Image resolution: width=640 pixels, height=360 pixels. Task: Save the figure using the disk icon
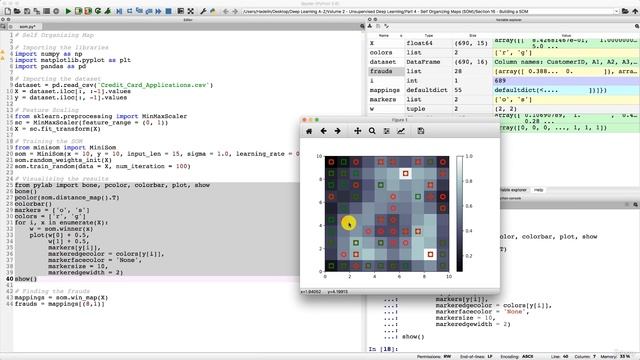click(x=421, y=131)
